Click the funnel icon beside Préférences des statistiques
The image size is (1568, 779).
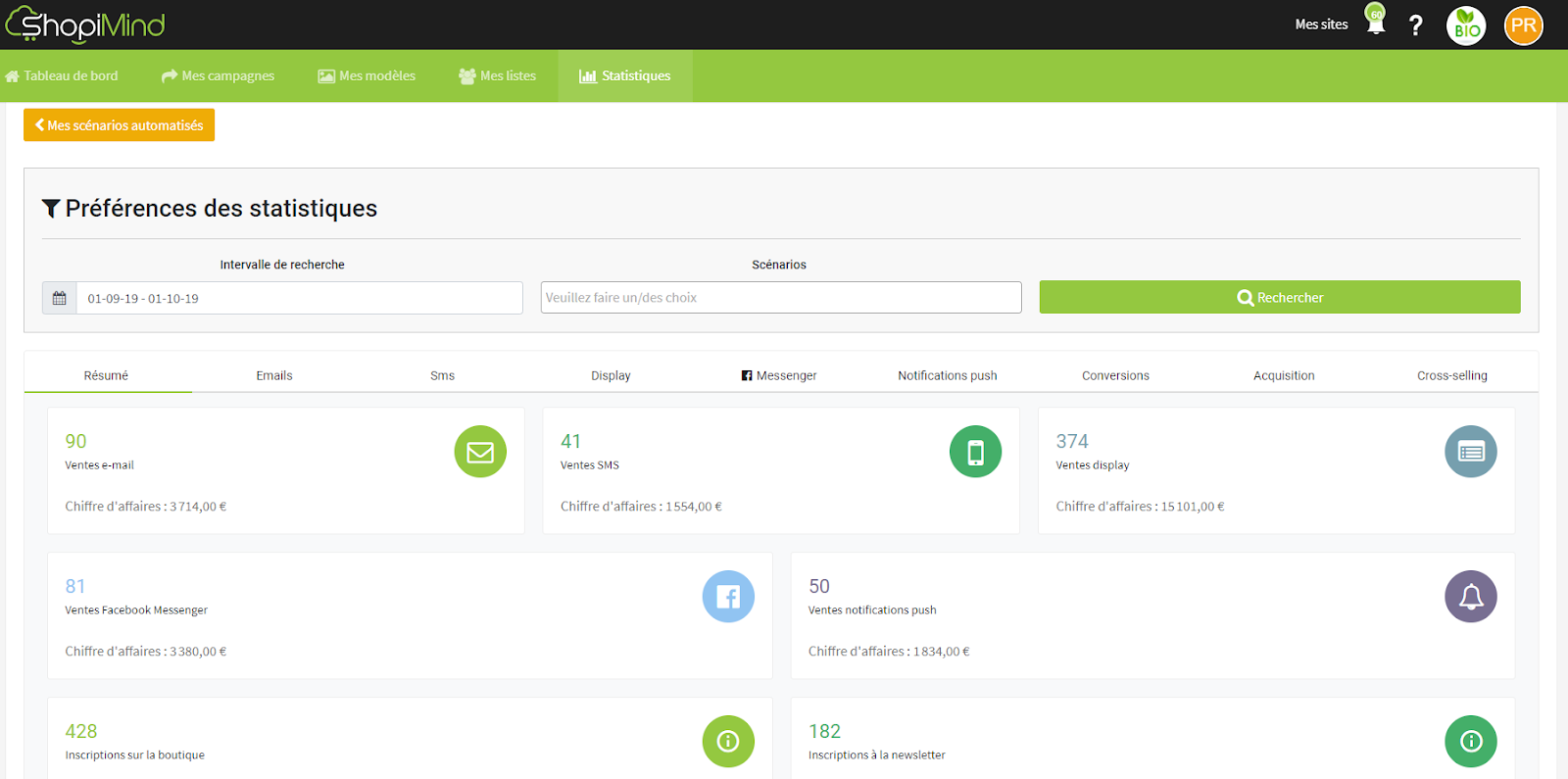pos(51,209)
